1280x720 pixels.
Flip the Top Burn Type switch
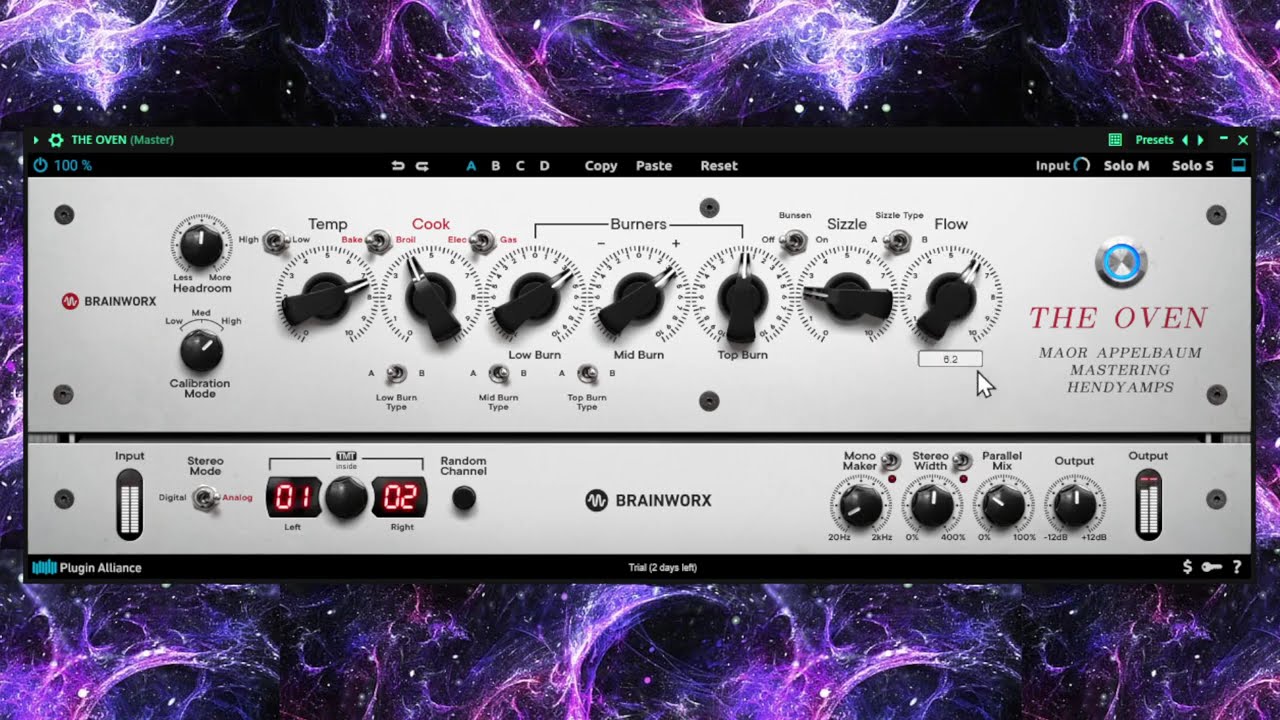(587, 374)
